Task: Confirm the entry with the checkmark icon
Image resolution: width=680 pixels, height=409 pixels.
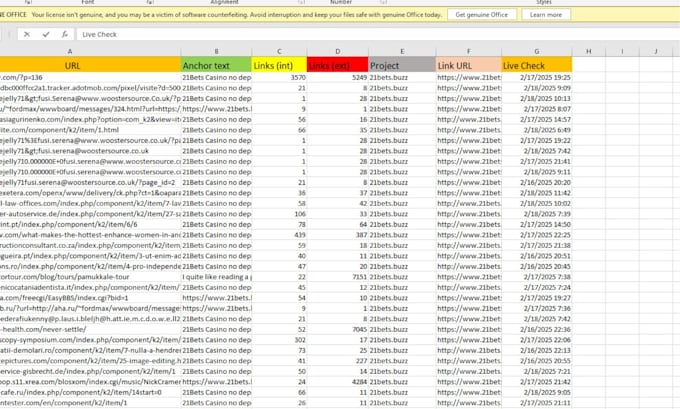Action: pyautogui.click(x=46, y=34)
